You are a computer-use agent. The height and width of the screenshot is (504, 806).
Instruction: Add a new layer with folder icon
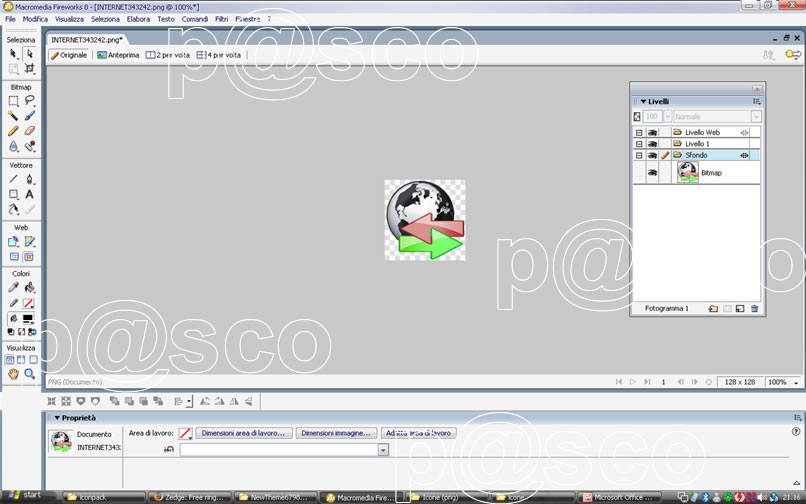[x=713, y=309]
